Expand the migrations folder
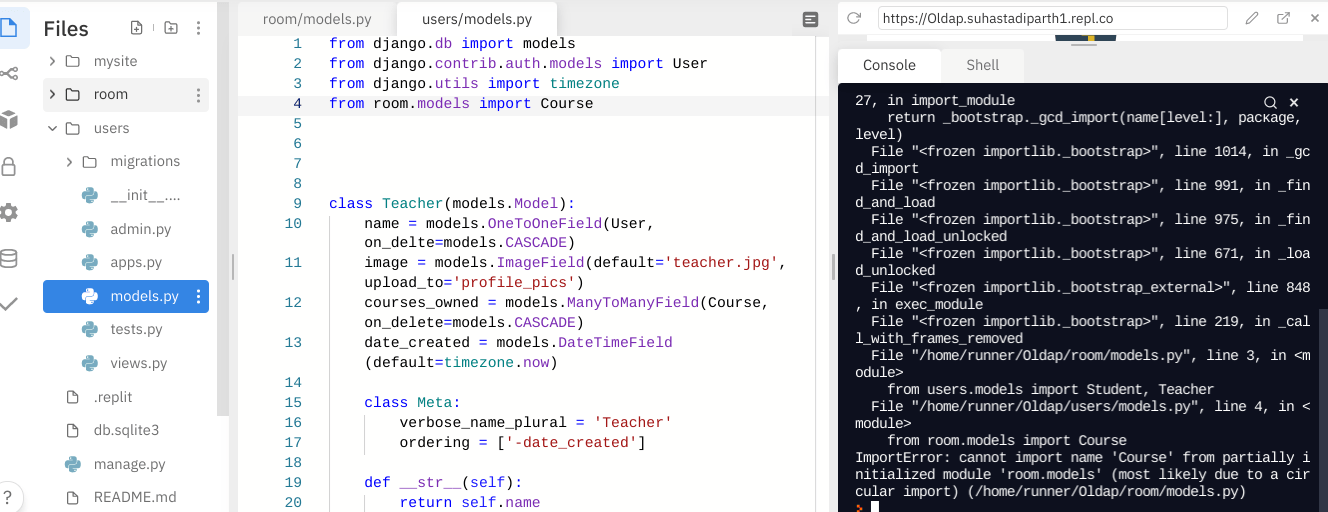Screen dimensions: 1328x512 (x=69, y=162)
